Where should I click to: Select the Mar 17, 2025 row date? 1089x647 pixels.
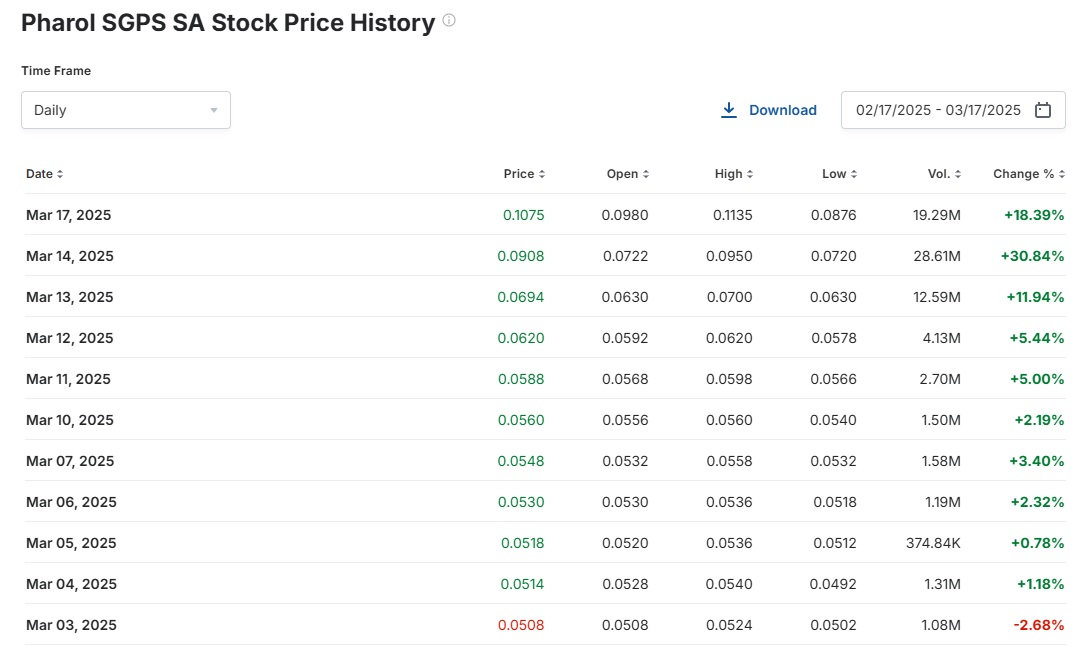(x=68, y=215)
